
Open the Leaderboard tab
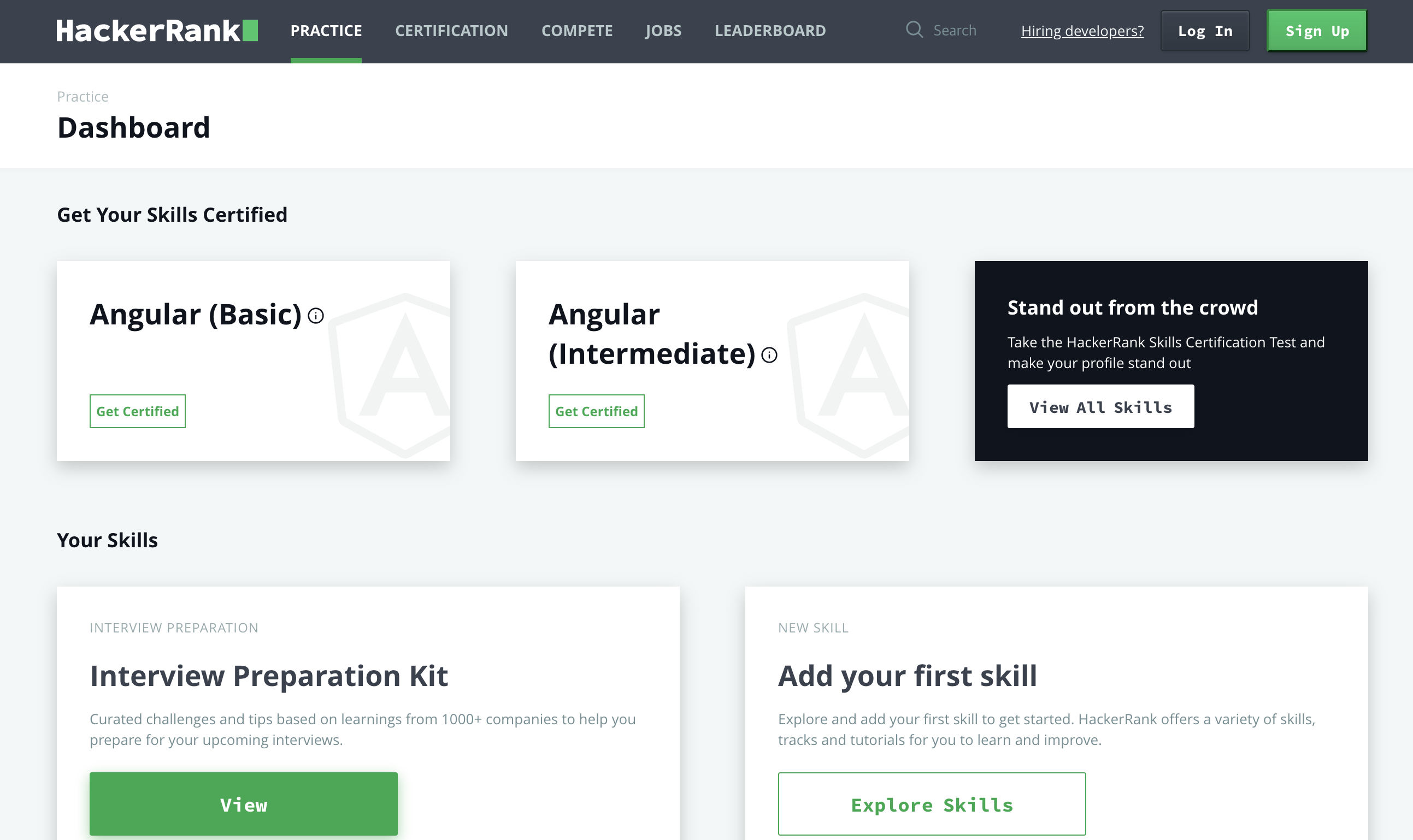tap(770, 31)
